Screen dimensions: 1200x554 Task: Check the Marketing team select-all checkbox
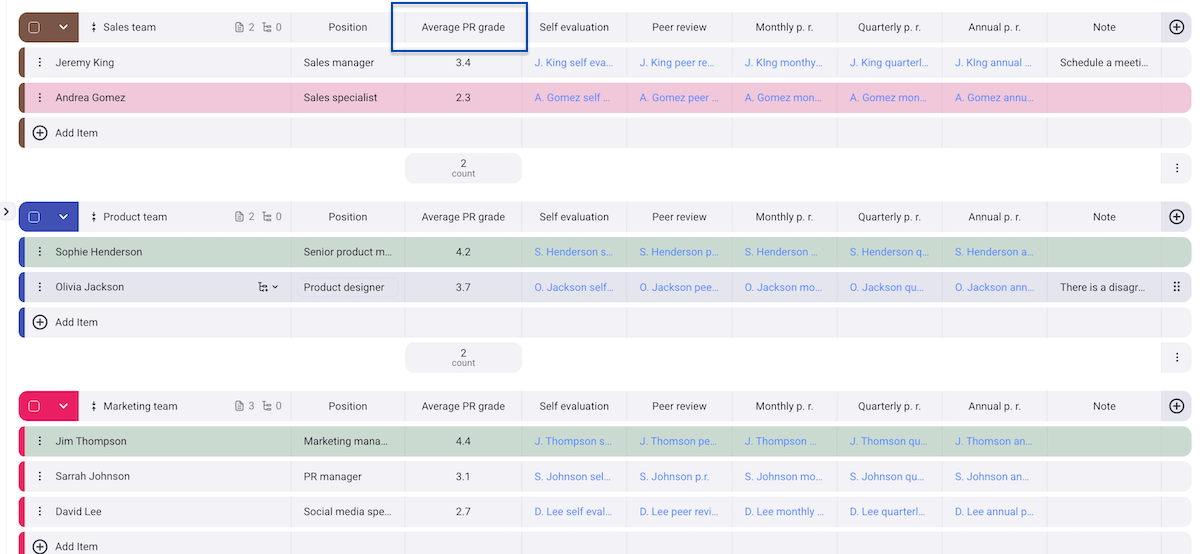pyautogui.click(x=34, y=406)
